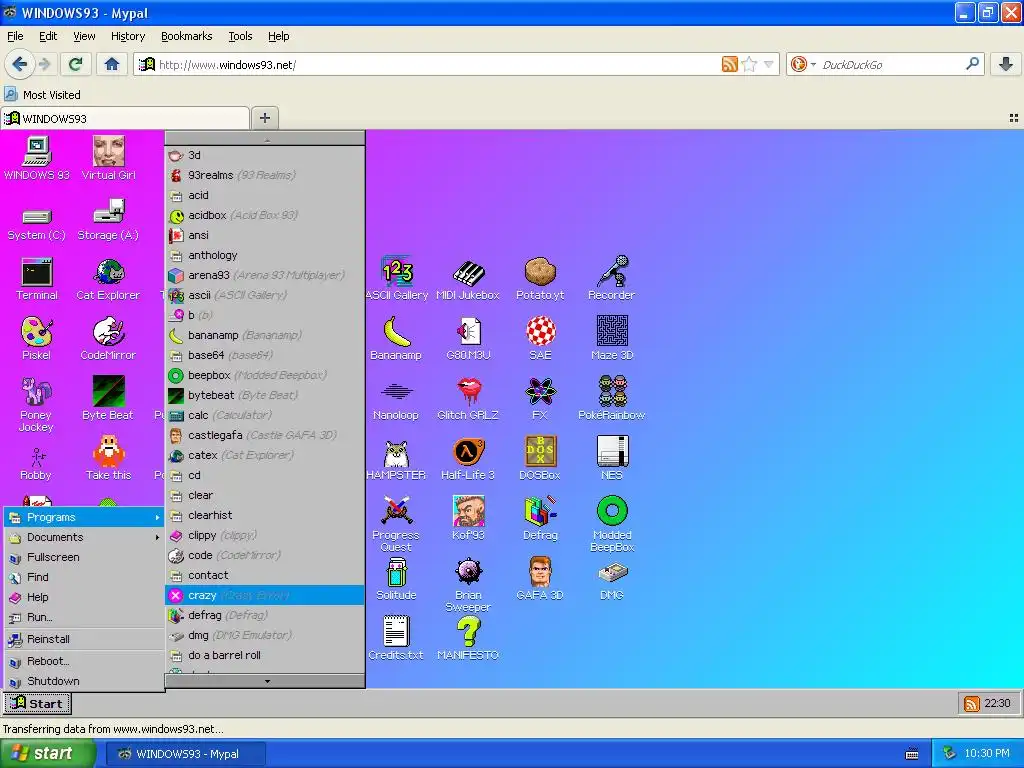
Task: Open Progress Quest desktop icon
Action: (x=396, y=524)
